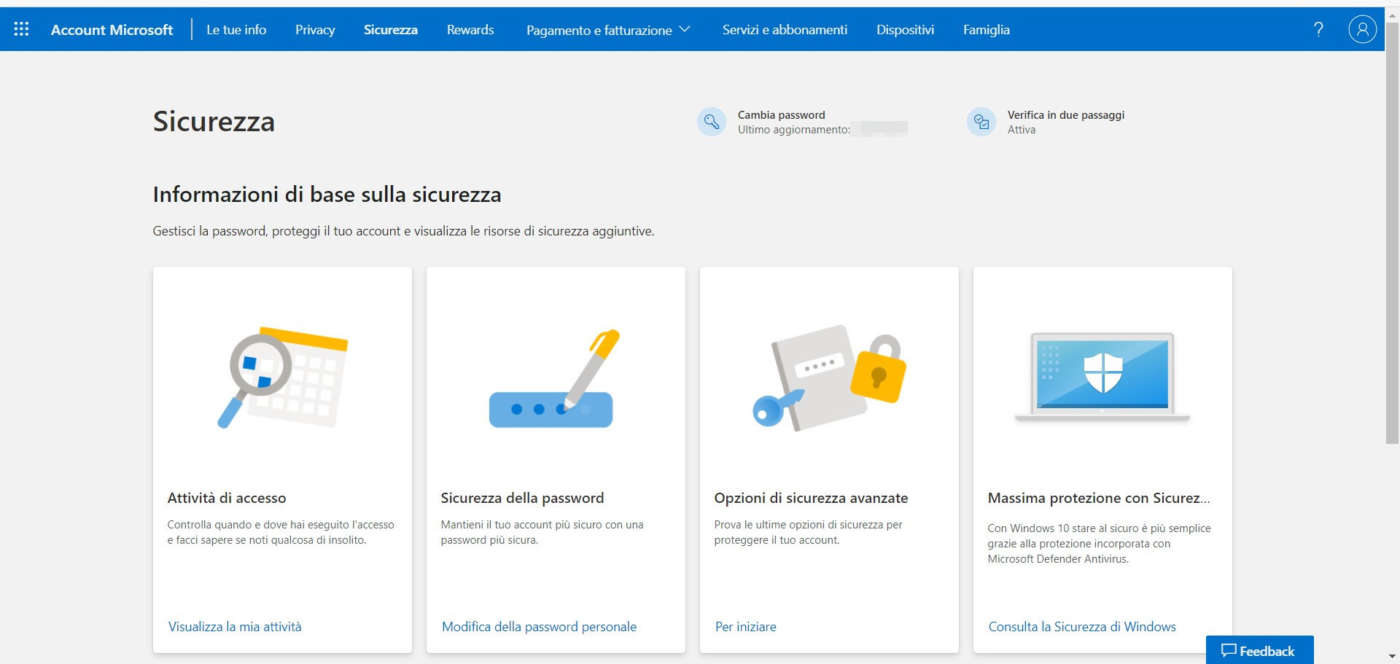Click Consulta la Sicurezza di Windows
Screen dimensions: 1400x664
(x=1082, y=627)
